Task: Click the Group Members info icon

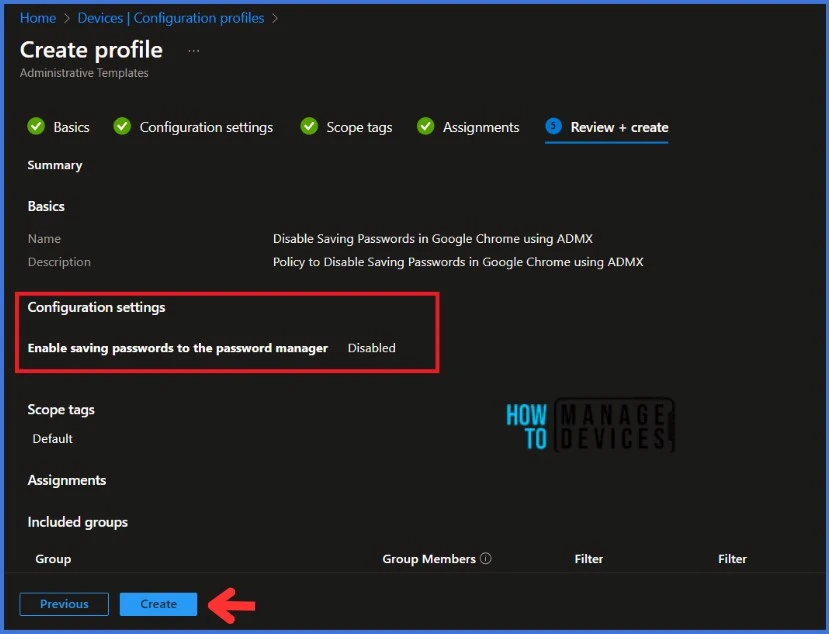Action: (486, 558)
